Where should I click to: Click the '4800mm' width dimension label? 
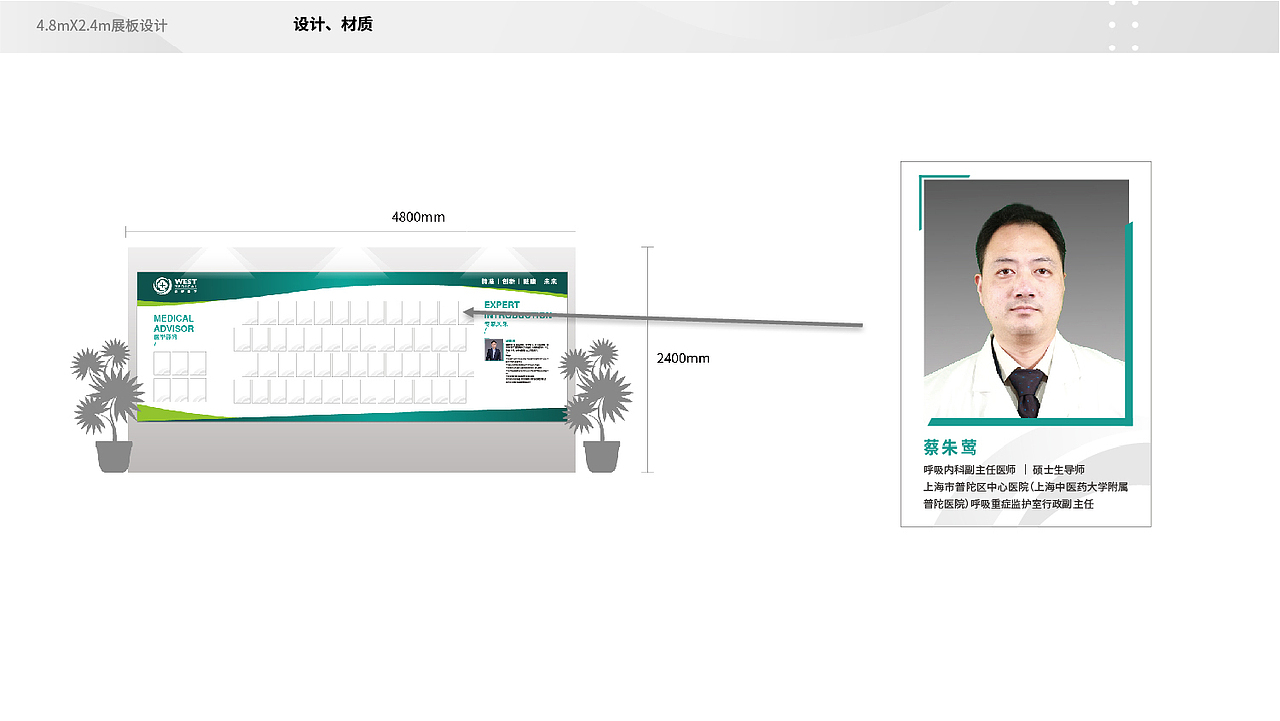(x=418, y=217)
